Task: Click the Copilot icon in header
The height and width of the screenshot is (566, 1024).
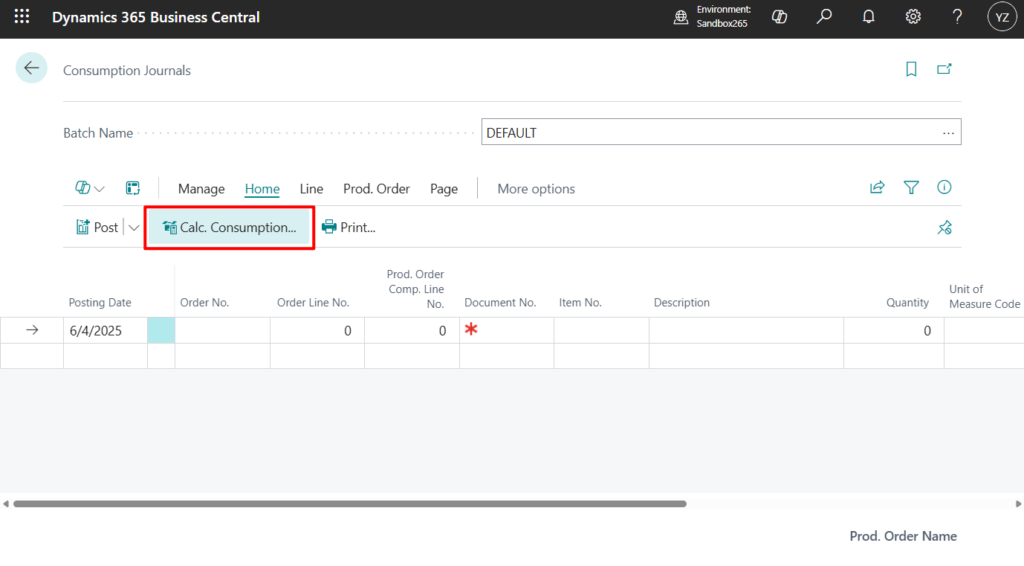Action: coord(781,17)
